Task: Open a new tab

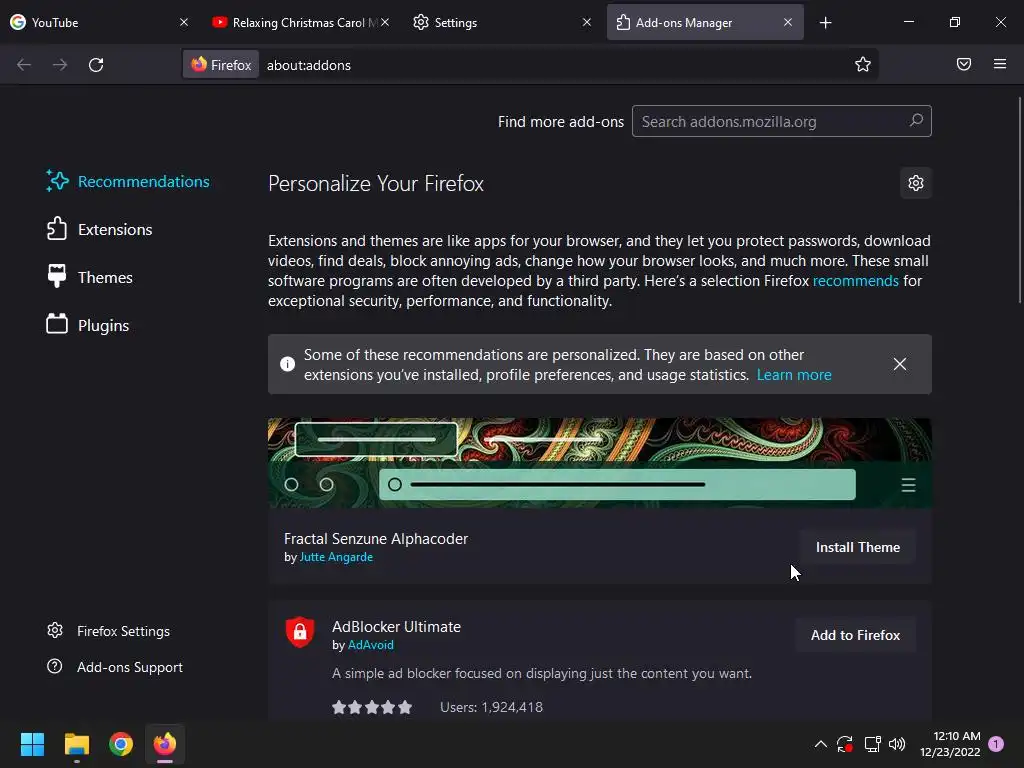Action: point(825,23)
